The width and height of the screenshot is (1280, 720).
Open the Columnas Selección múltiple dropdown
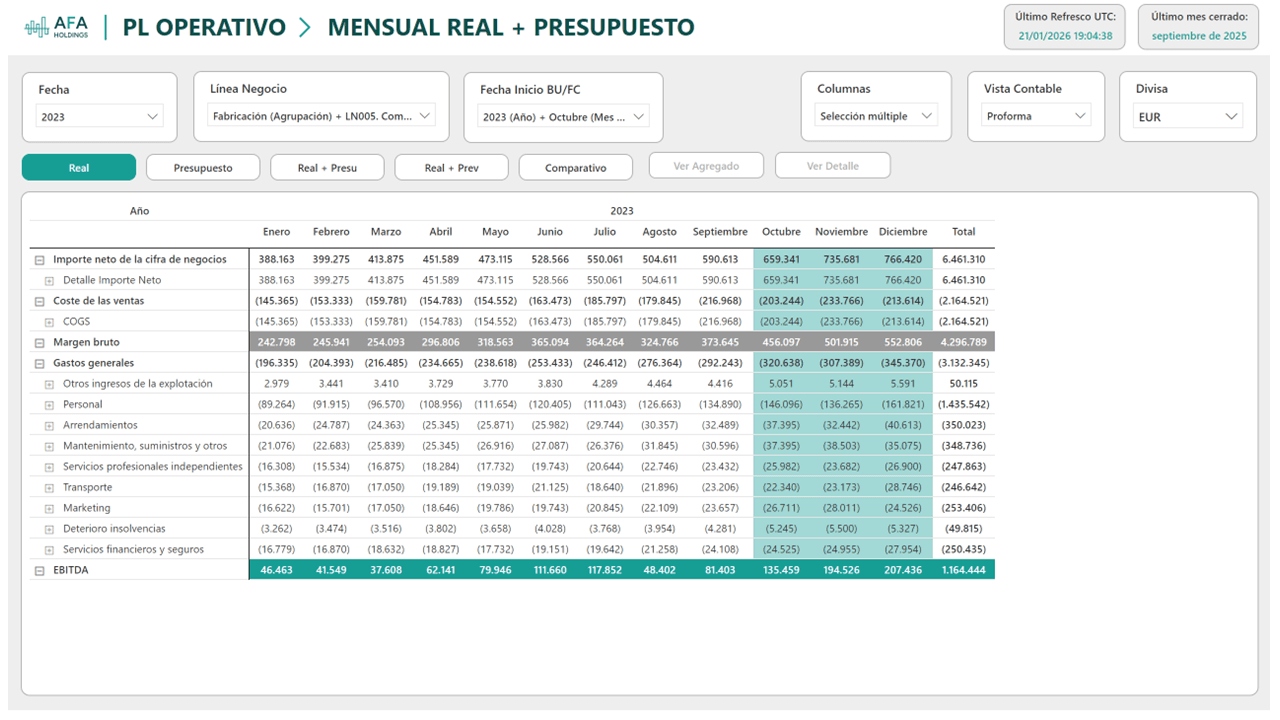(x=876, y=116)
